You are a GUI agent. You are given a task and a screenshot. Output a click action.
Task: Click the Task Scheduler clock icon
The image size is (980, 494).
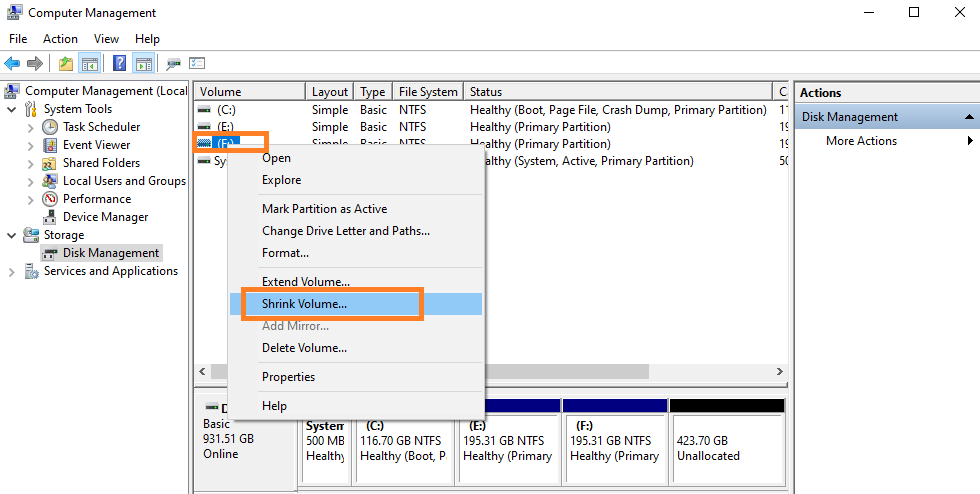click(x=50, y=127)
